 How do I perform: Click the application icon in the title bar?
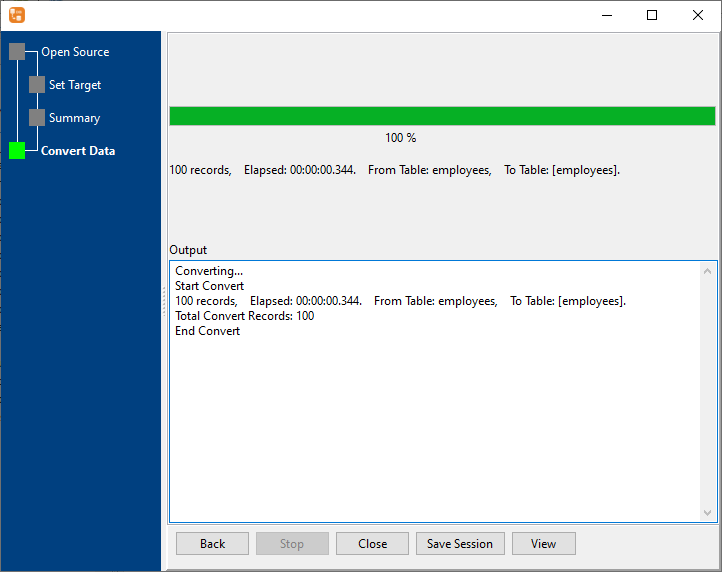coord(16,15)
